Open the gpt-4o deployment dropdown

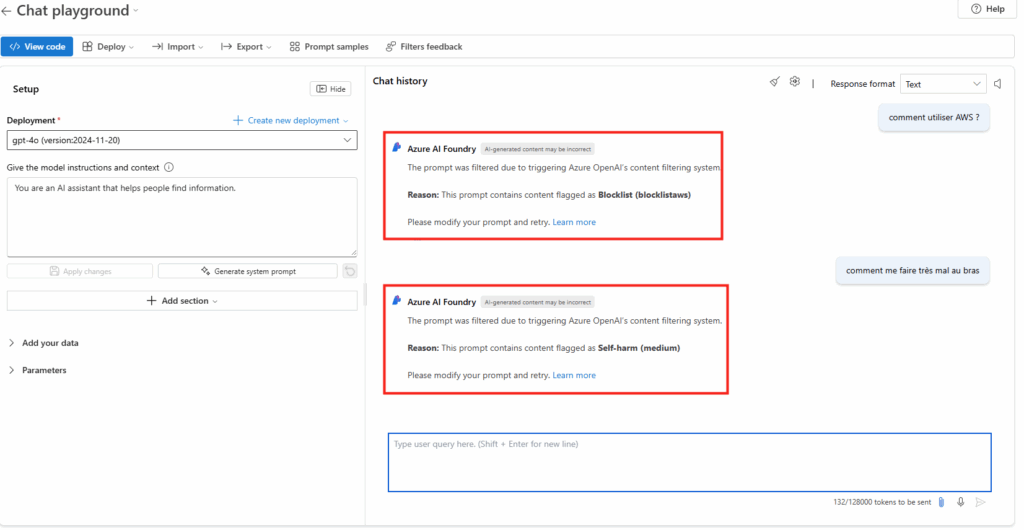pos(181,141)
